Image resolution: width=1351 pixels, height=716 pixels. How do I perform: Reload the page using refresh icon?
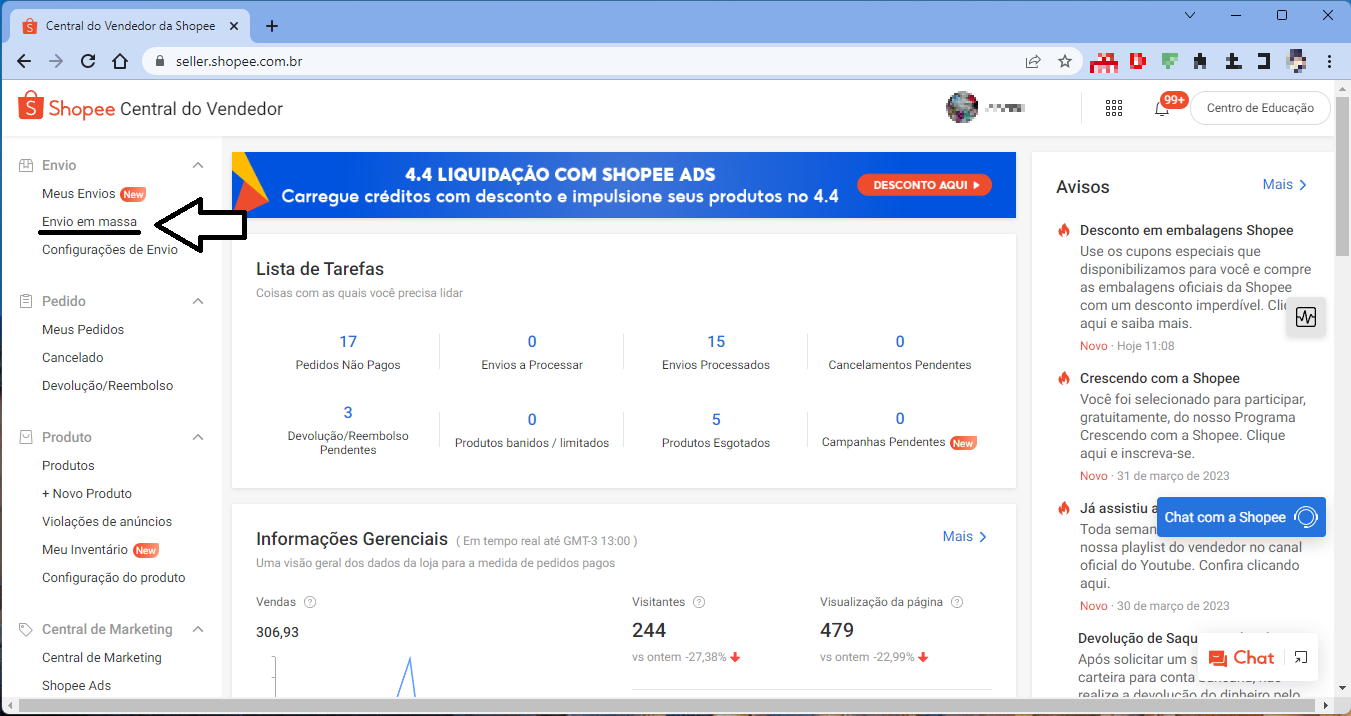[x=88, y=61]
